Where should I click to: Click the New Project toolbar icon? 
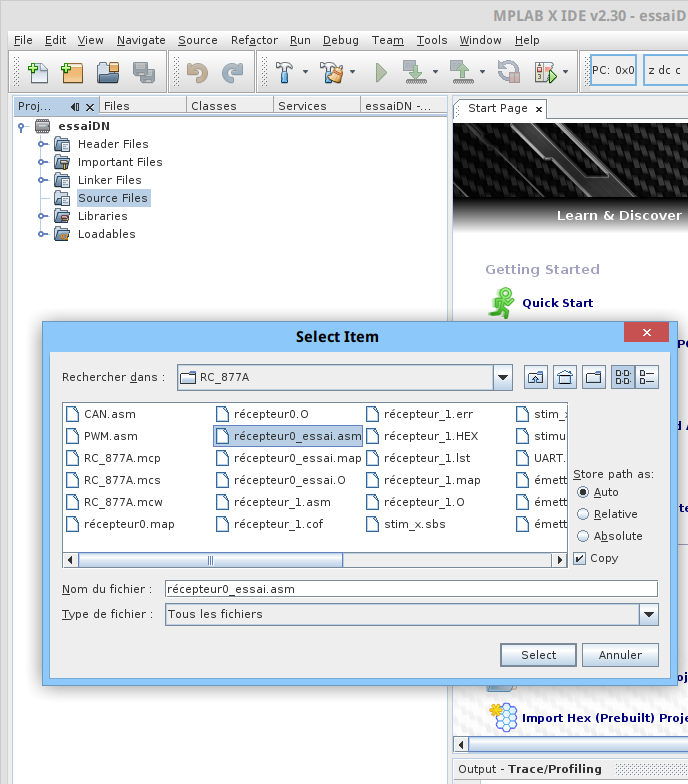[72, 72]
